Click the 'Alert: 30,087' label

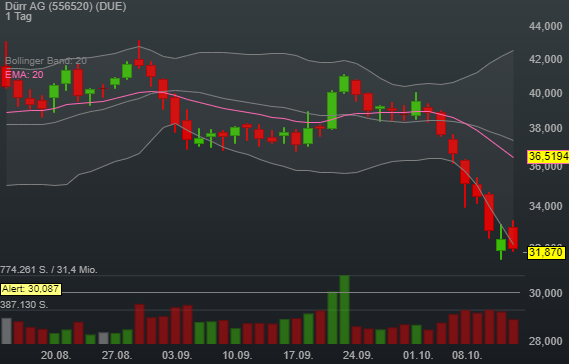[30, 289]
